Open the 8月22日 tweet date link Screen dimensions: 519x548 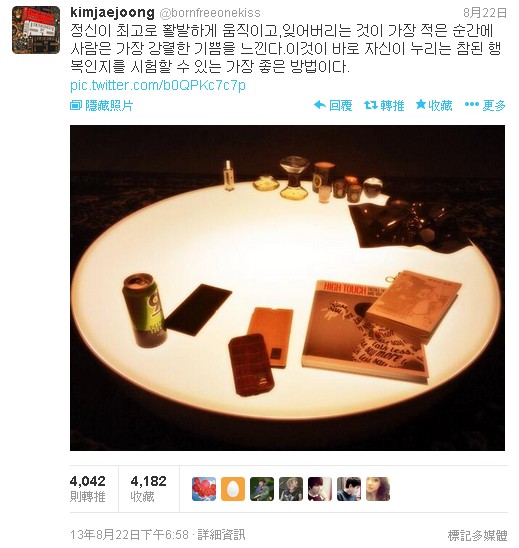(x=485, y=13)
